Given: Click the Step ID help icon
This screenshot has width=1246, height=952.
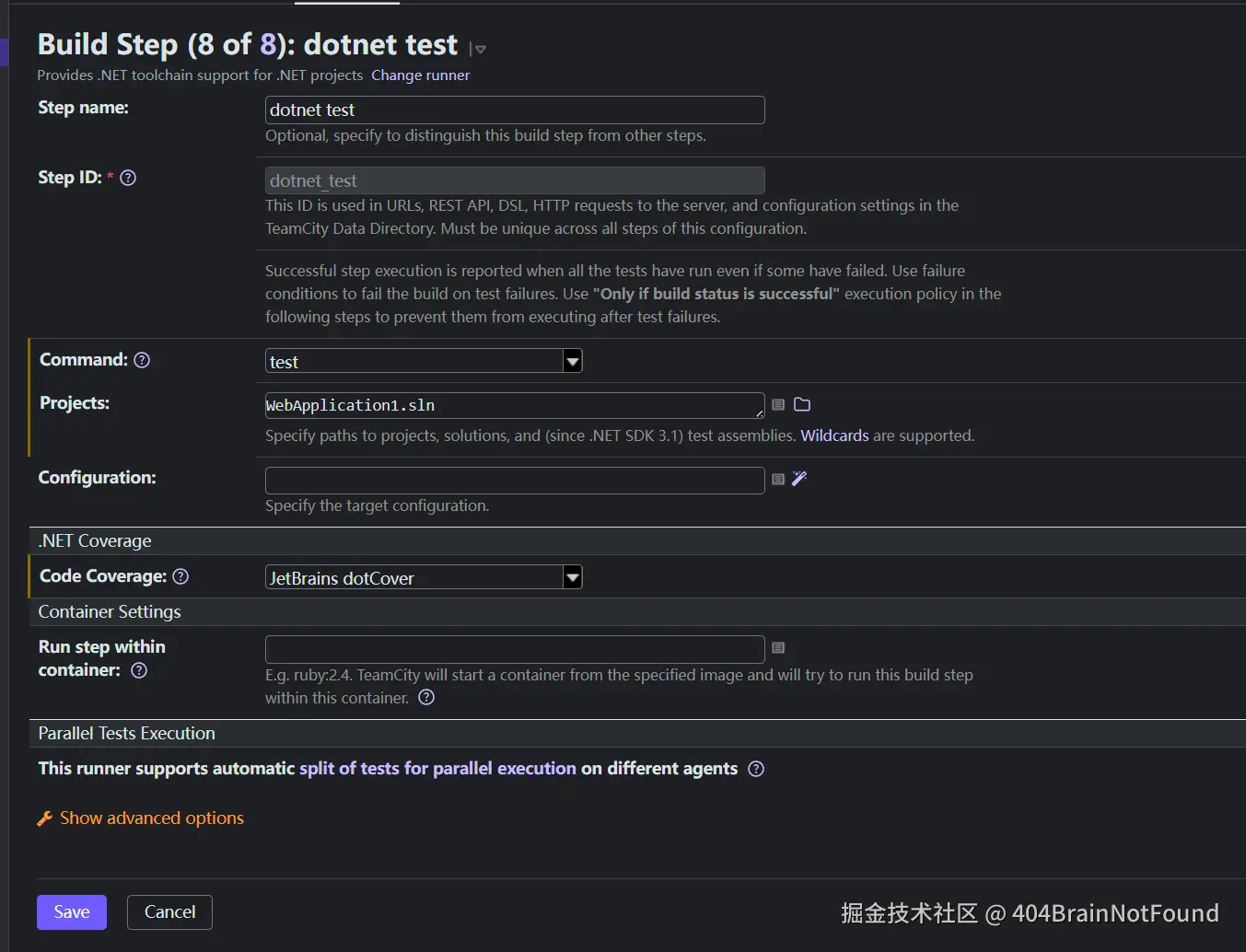Looking at the screenshot, I should coord(128,178).
